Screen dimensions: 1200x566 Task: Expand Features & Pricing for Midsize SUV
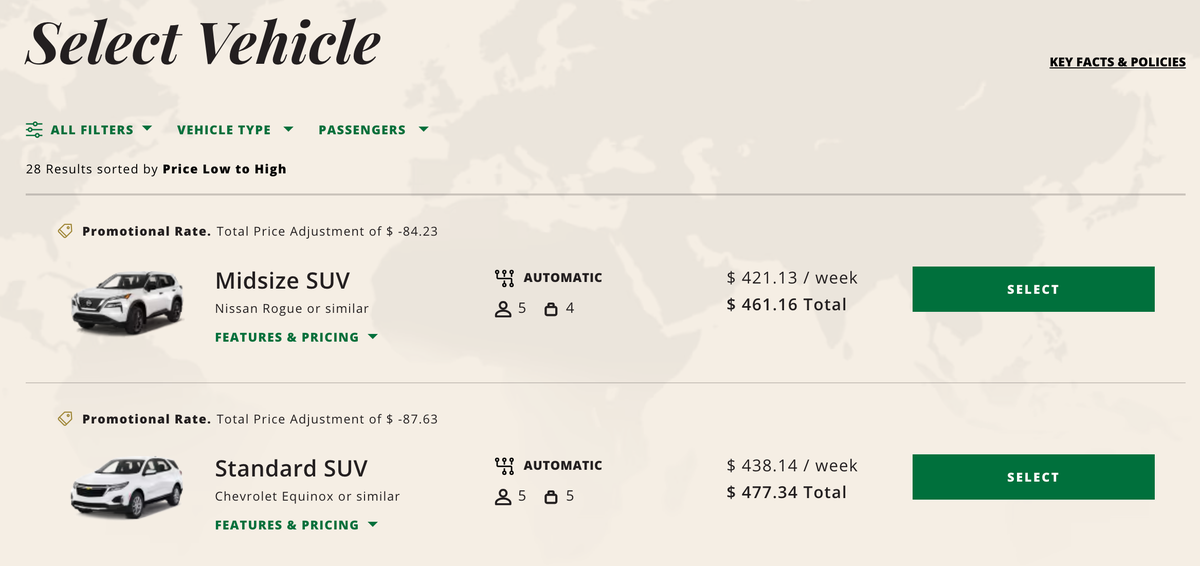click(x=296, y=337)
